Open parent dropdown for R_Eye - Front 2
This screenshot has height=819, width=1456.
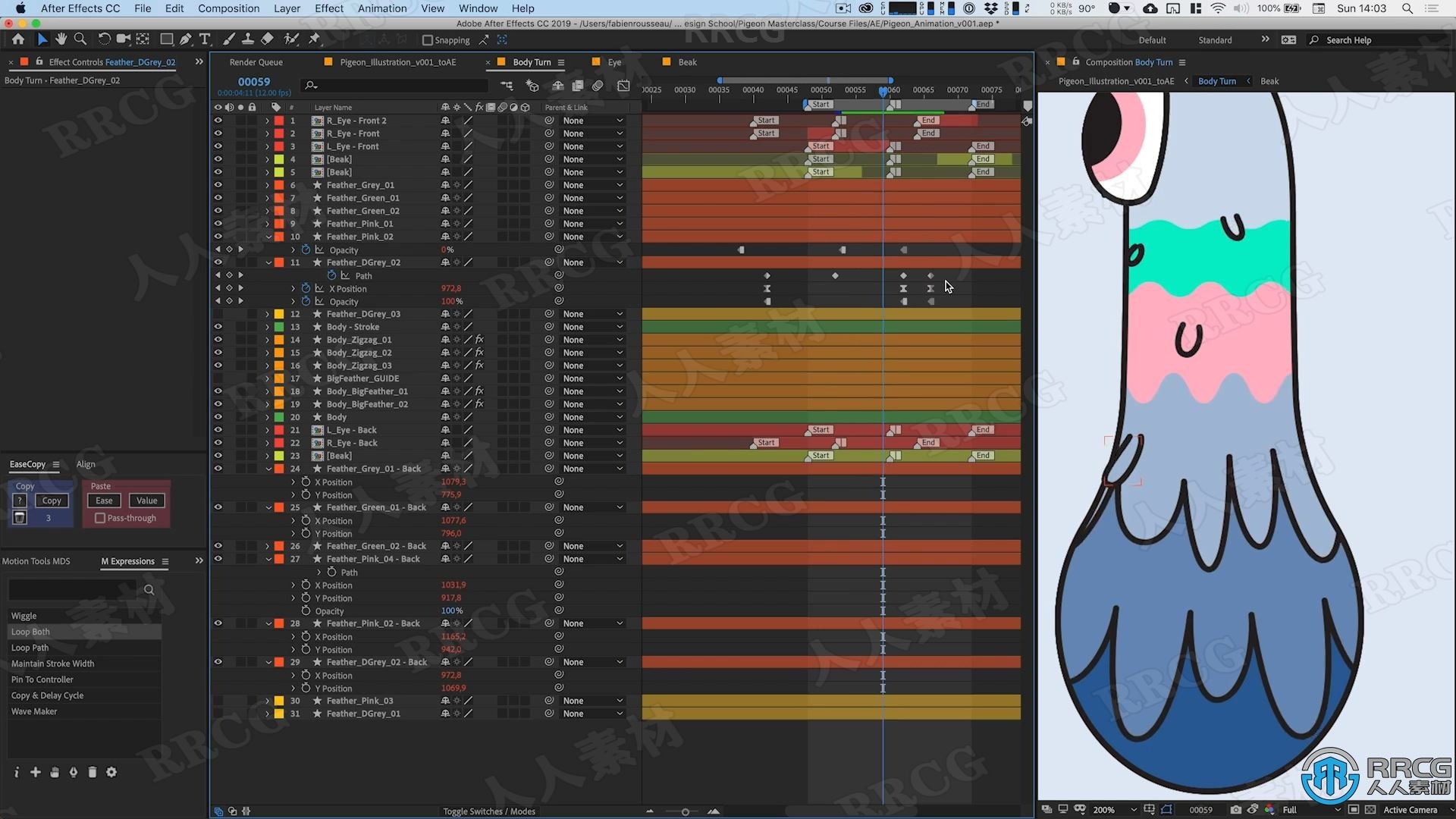coord(593,121)
